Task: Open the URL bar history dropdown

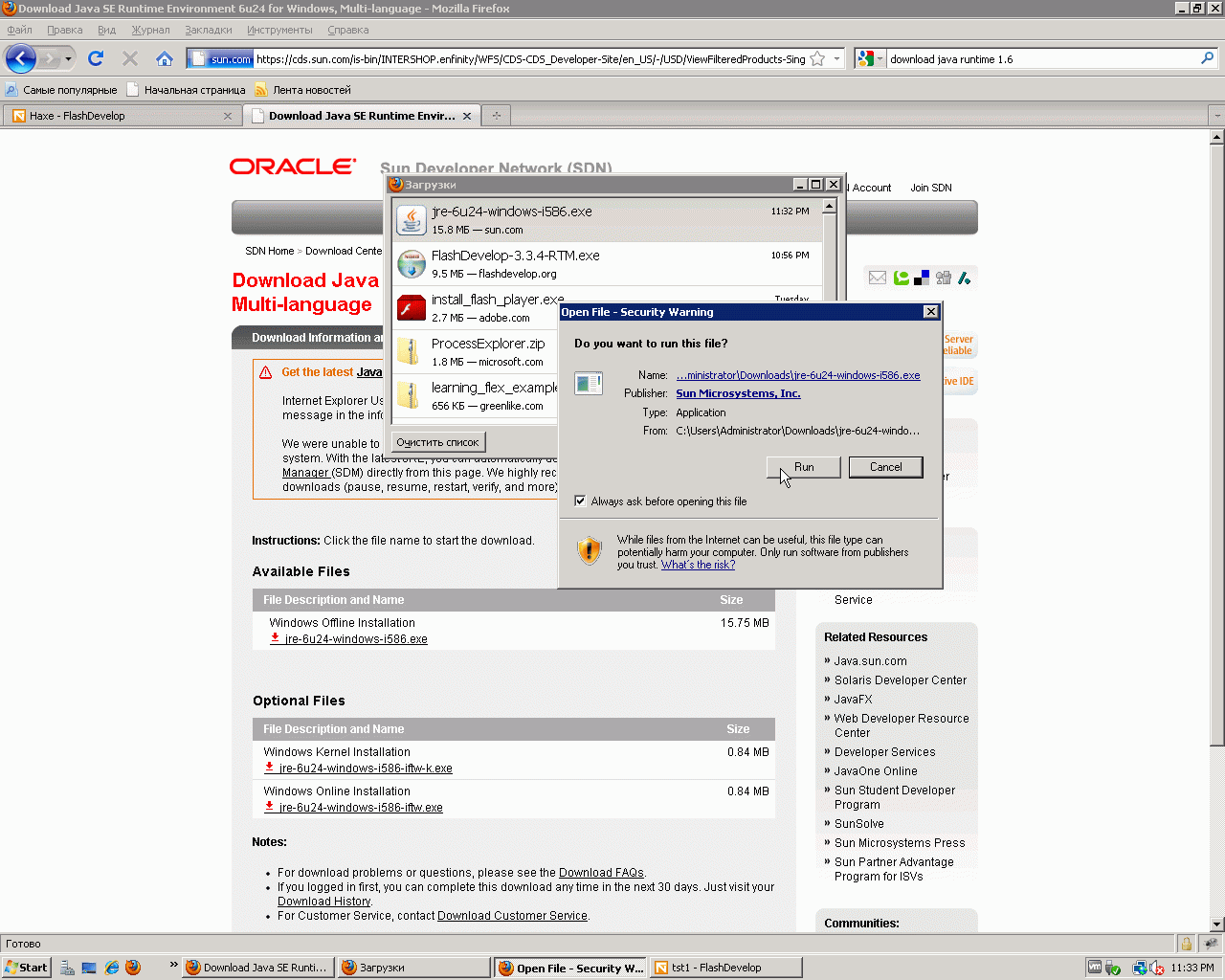Action: coord(836,58)
